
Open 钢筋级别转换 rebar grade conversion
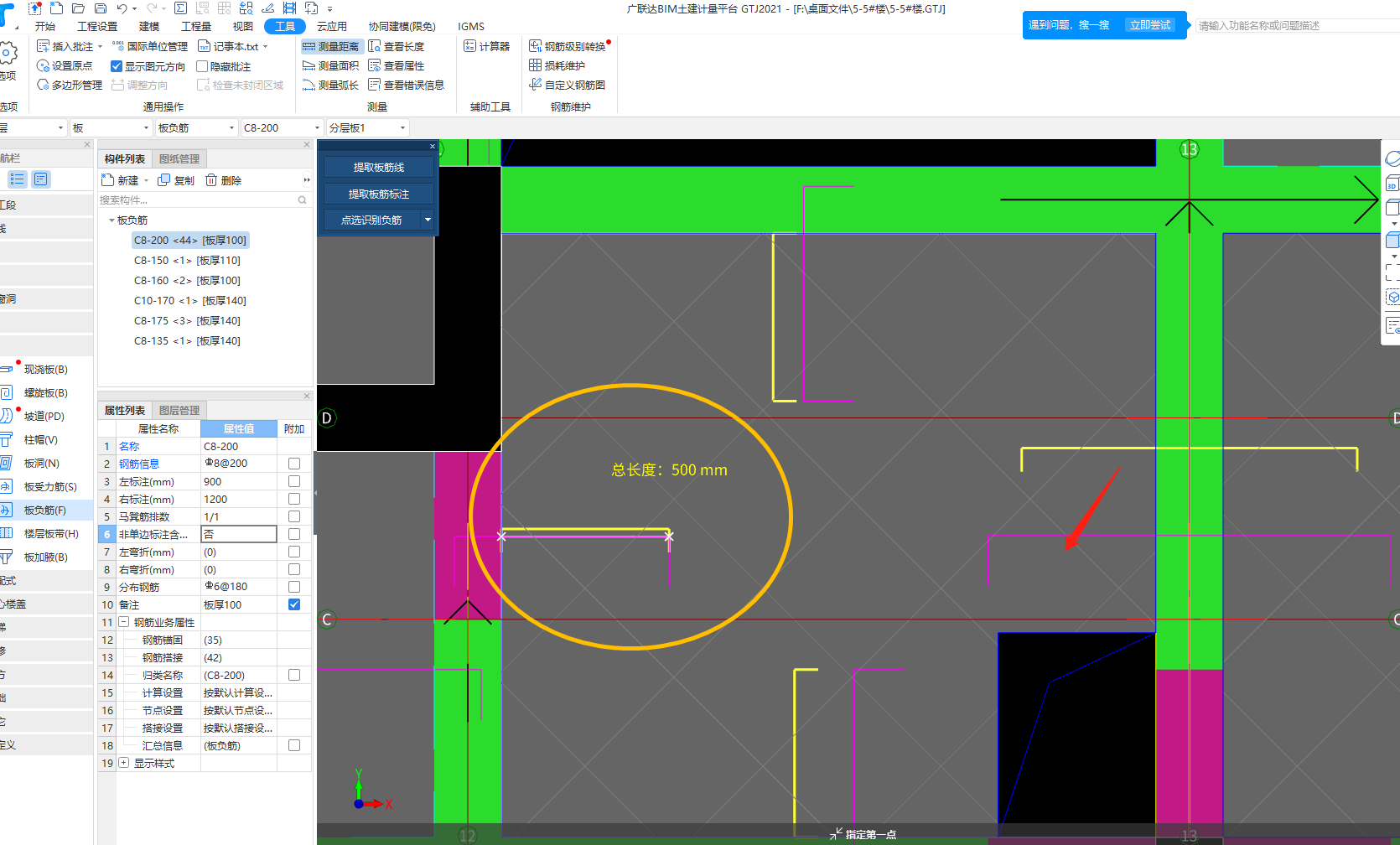point(568,46)
